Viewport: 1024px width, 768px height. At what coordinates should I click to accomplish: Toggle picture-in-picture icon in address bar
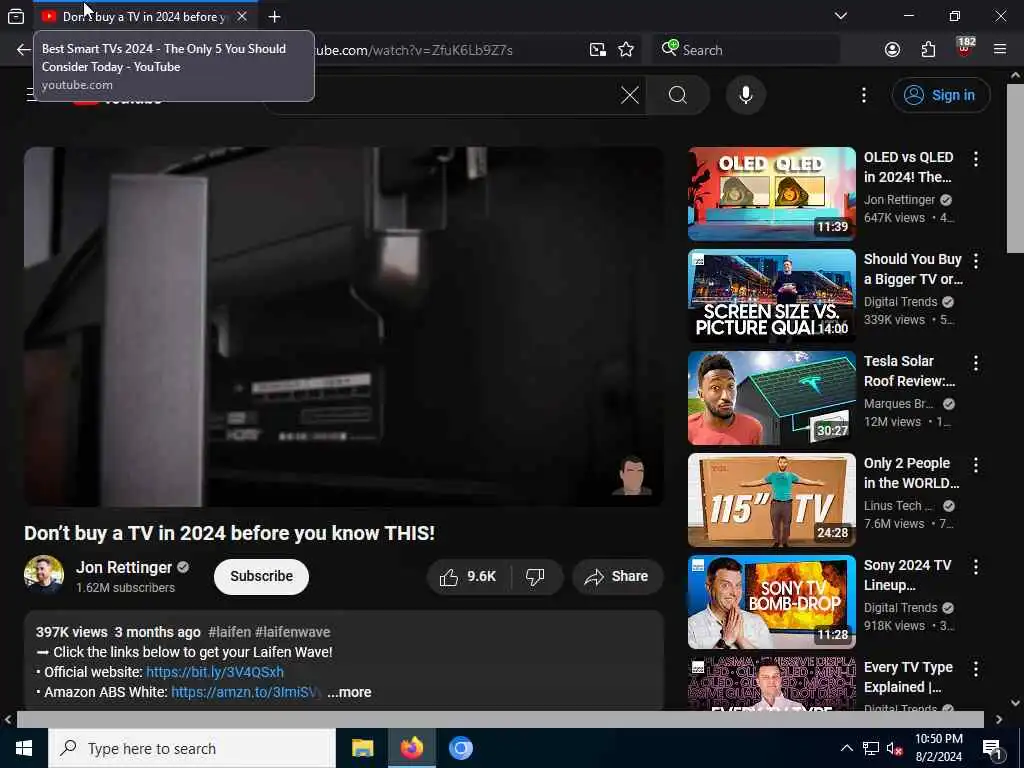597,50
